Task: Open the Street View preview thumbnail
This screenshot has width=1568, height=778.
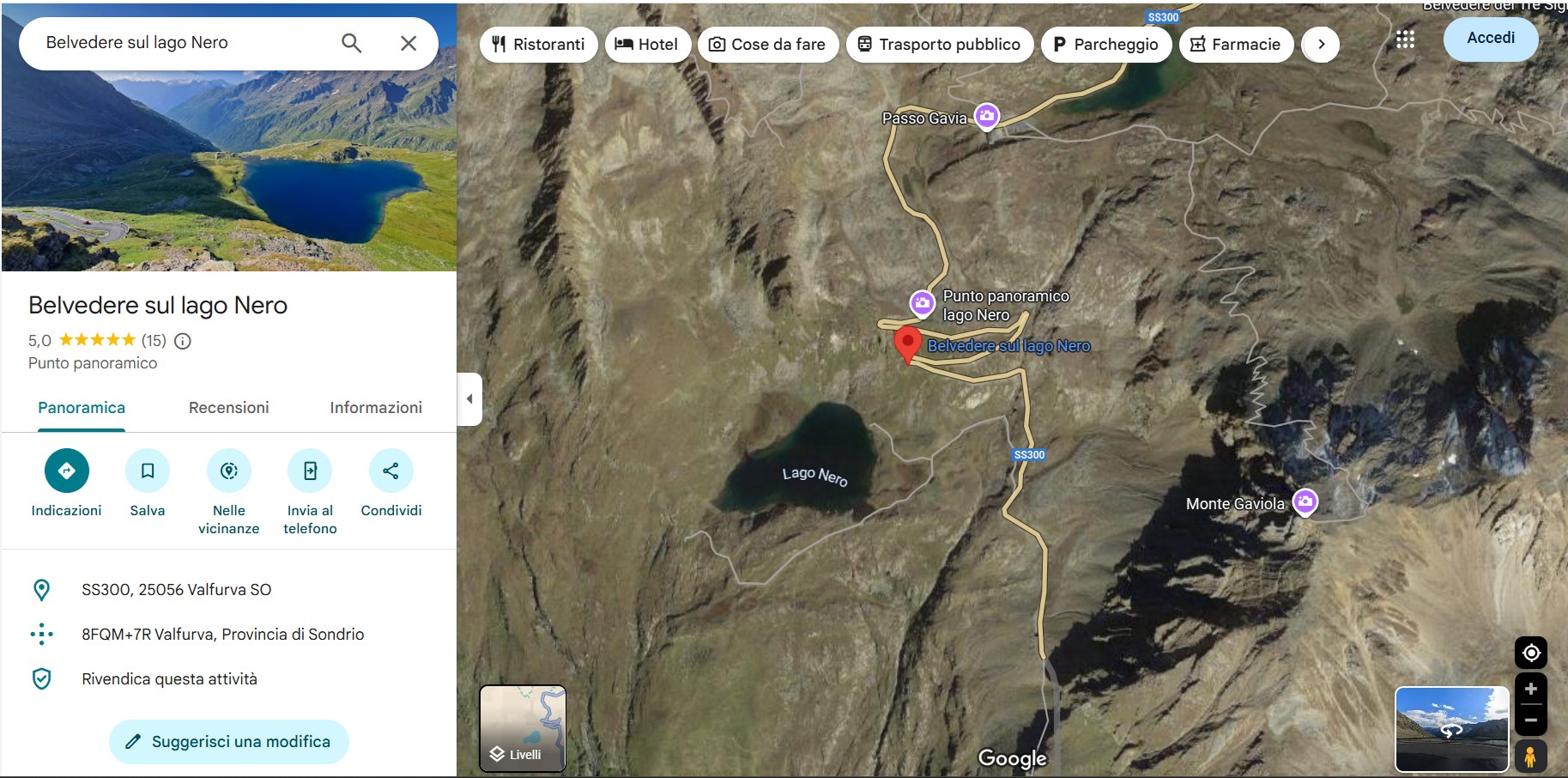Action: tap(1451, 729)
